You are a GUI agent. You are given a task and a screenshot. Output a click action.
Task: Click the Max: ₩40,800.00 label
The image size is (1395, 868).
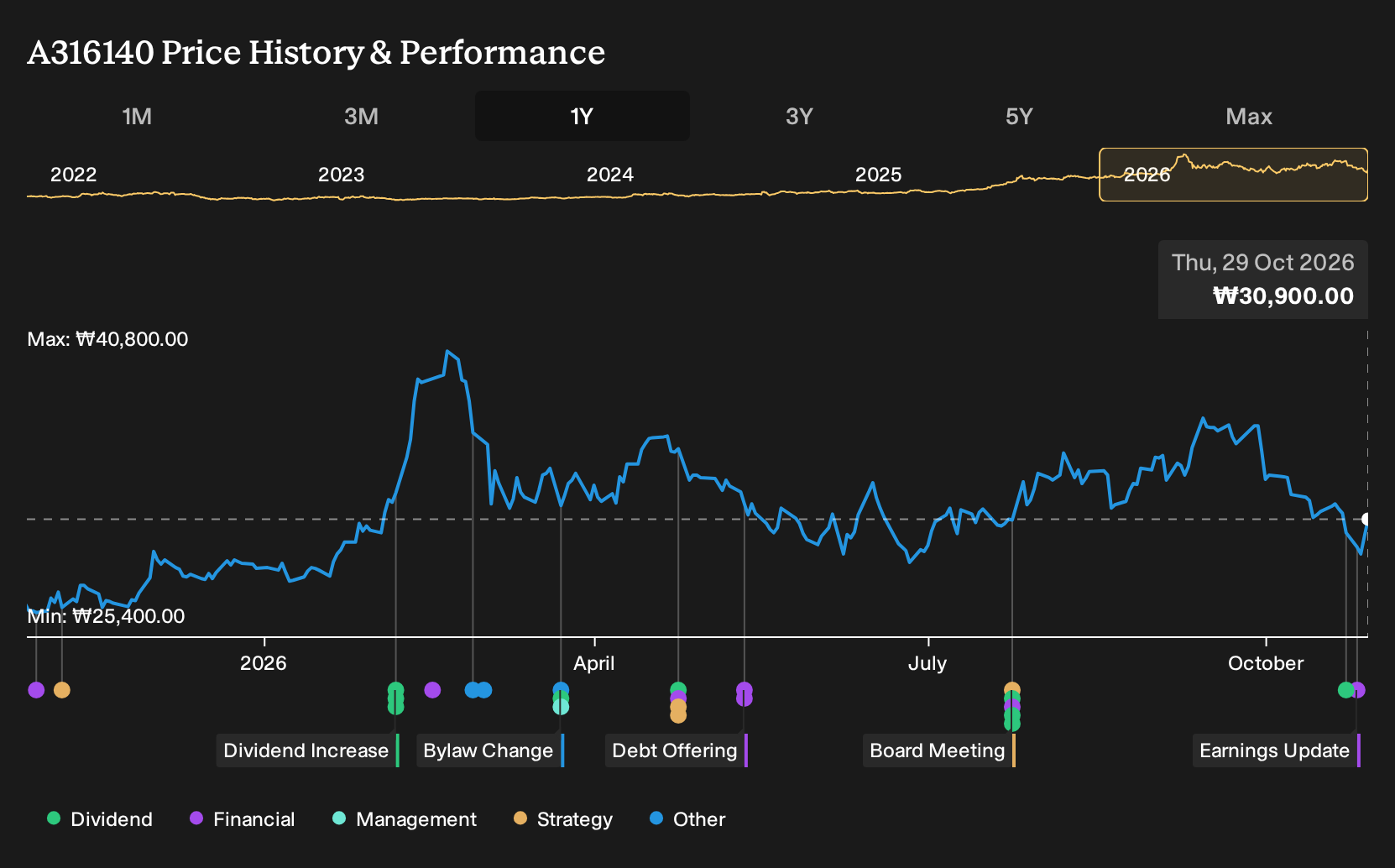[x=107, y=339]
